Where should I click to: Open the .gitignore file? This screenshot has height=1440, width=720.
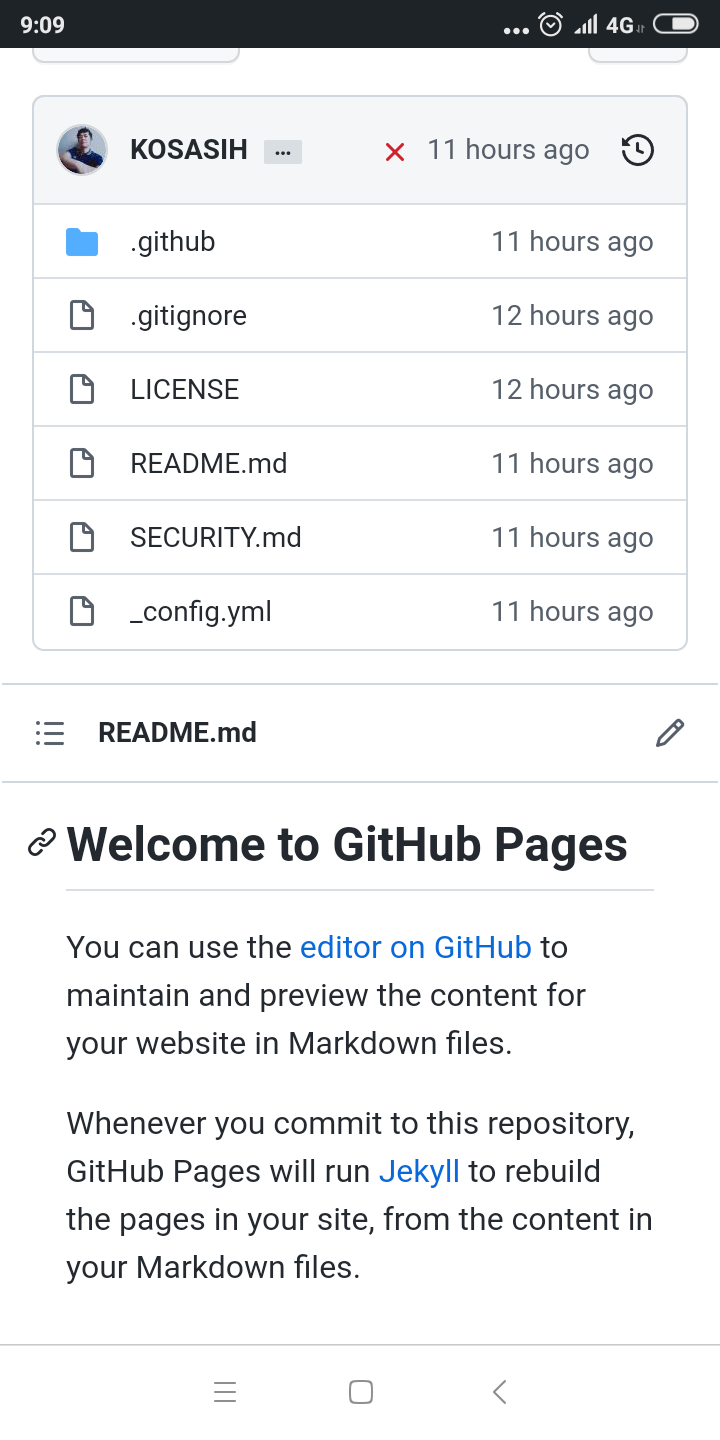(x=188, y=316)
